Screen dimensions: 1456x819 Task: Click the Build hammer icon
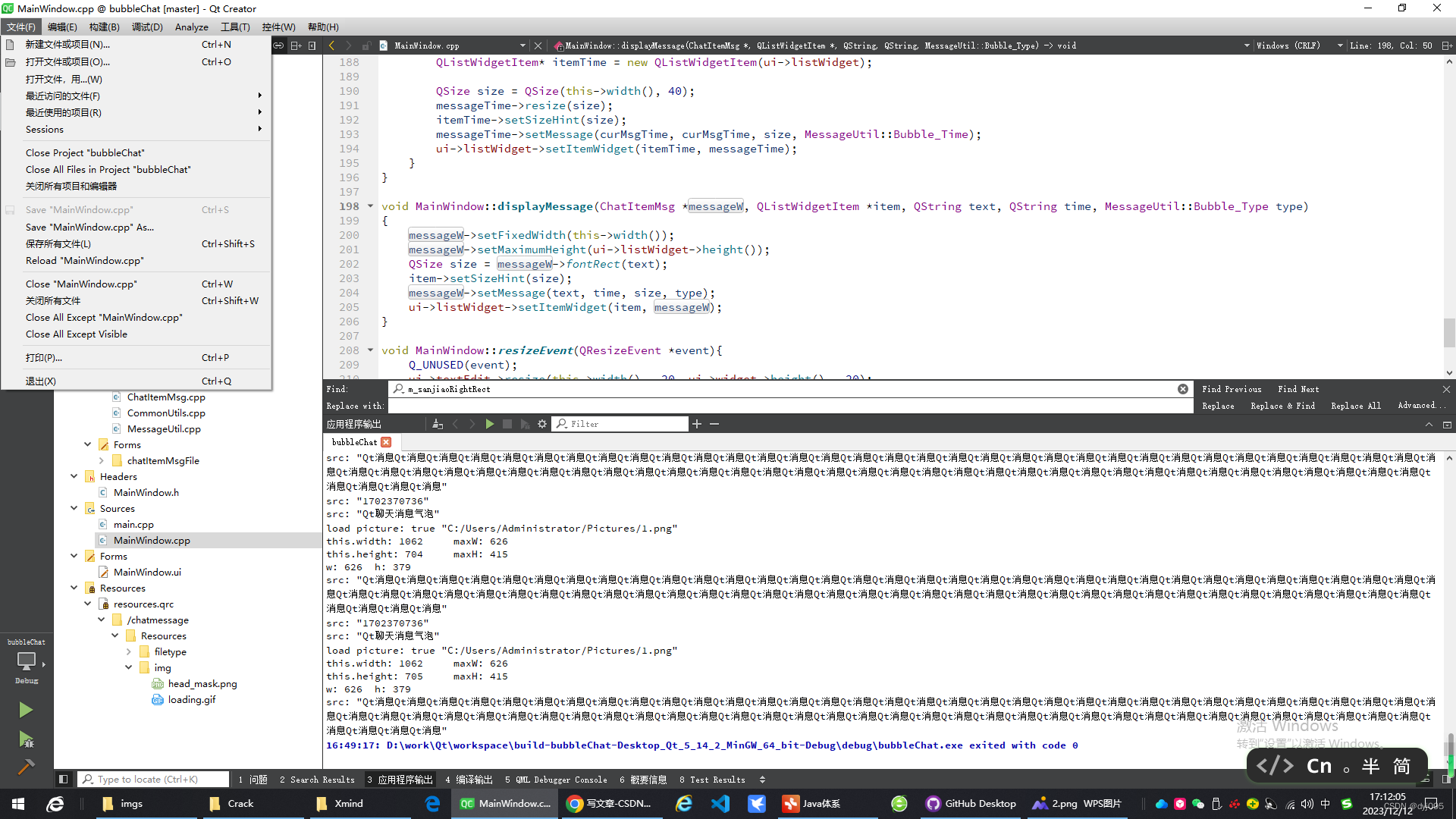click(x=25, y=767)
